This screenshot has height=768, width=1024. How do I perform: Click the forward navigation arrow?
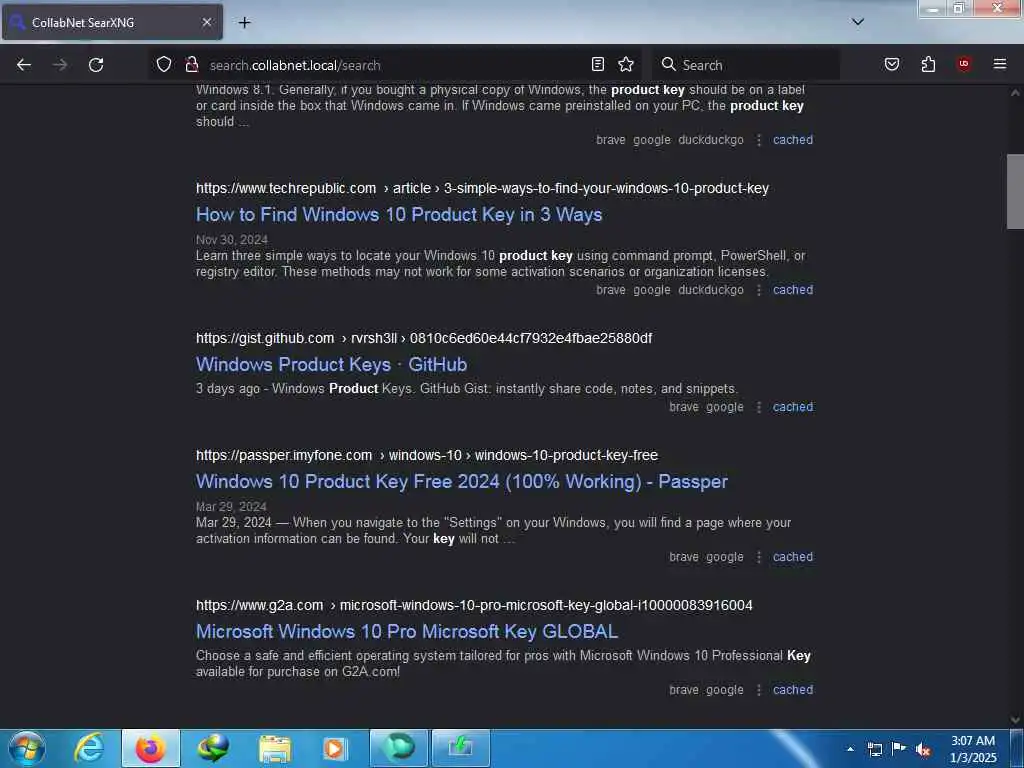click(60, 65)
